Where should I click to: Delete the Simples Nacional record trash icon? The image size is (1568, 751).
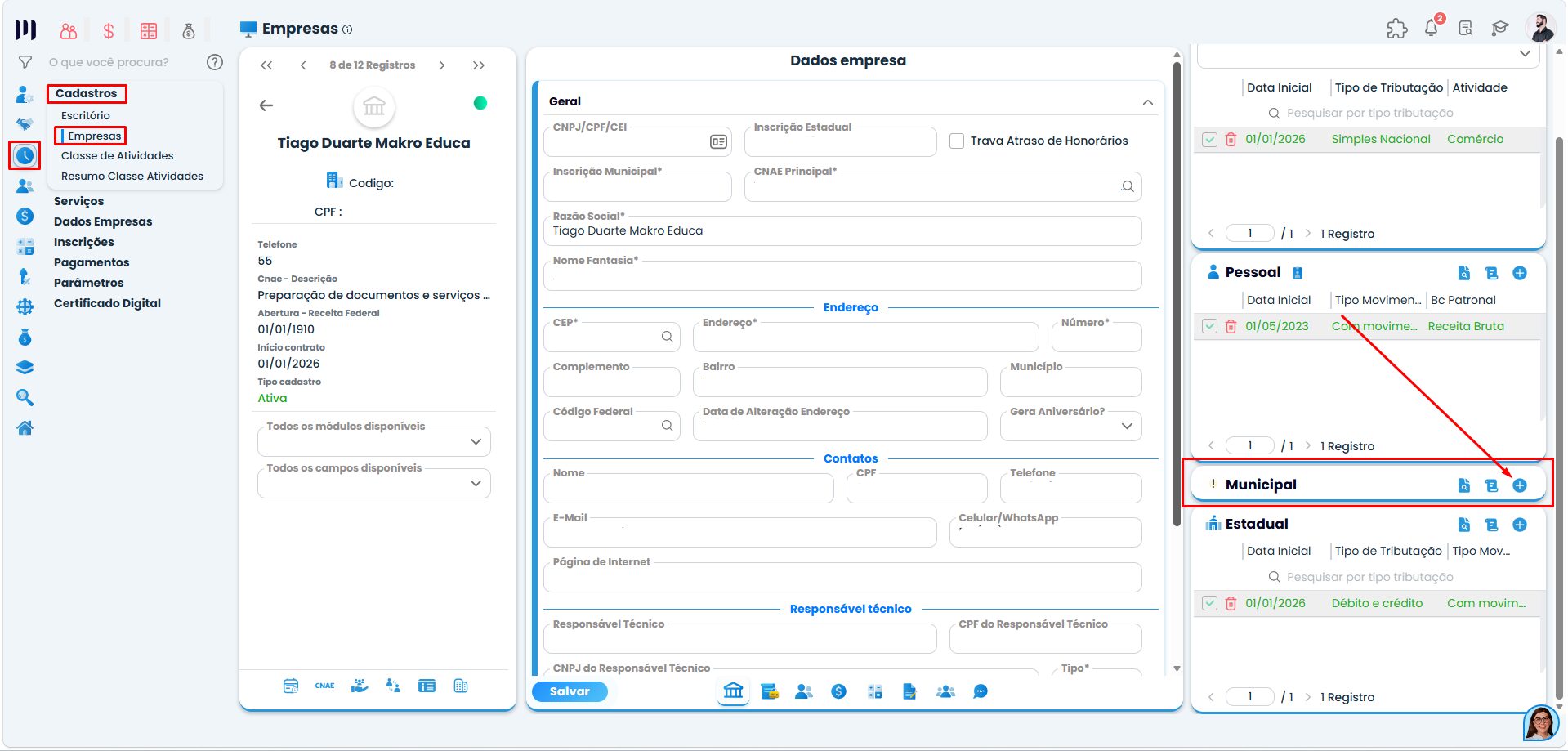click(x=1231, y=139)
